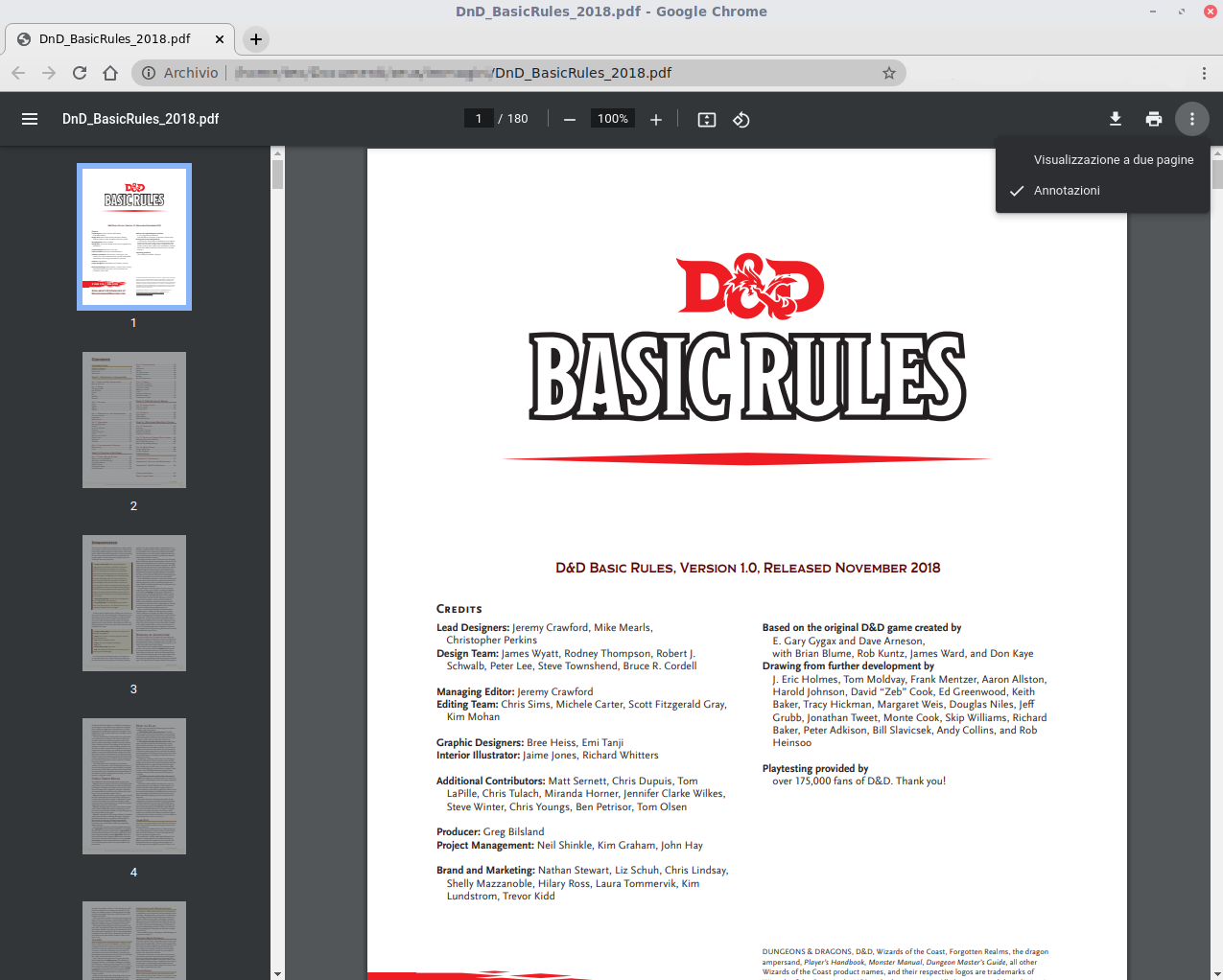Open the Chrome three-dot menu
The height and width of the screenshot is (980, 1223).
pos(1204,73)
